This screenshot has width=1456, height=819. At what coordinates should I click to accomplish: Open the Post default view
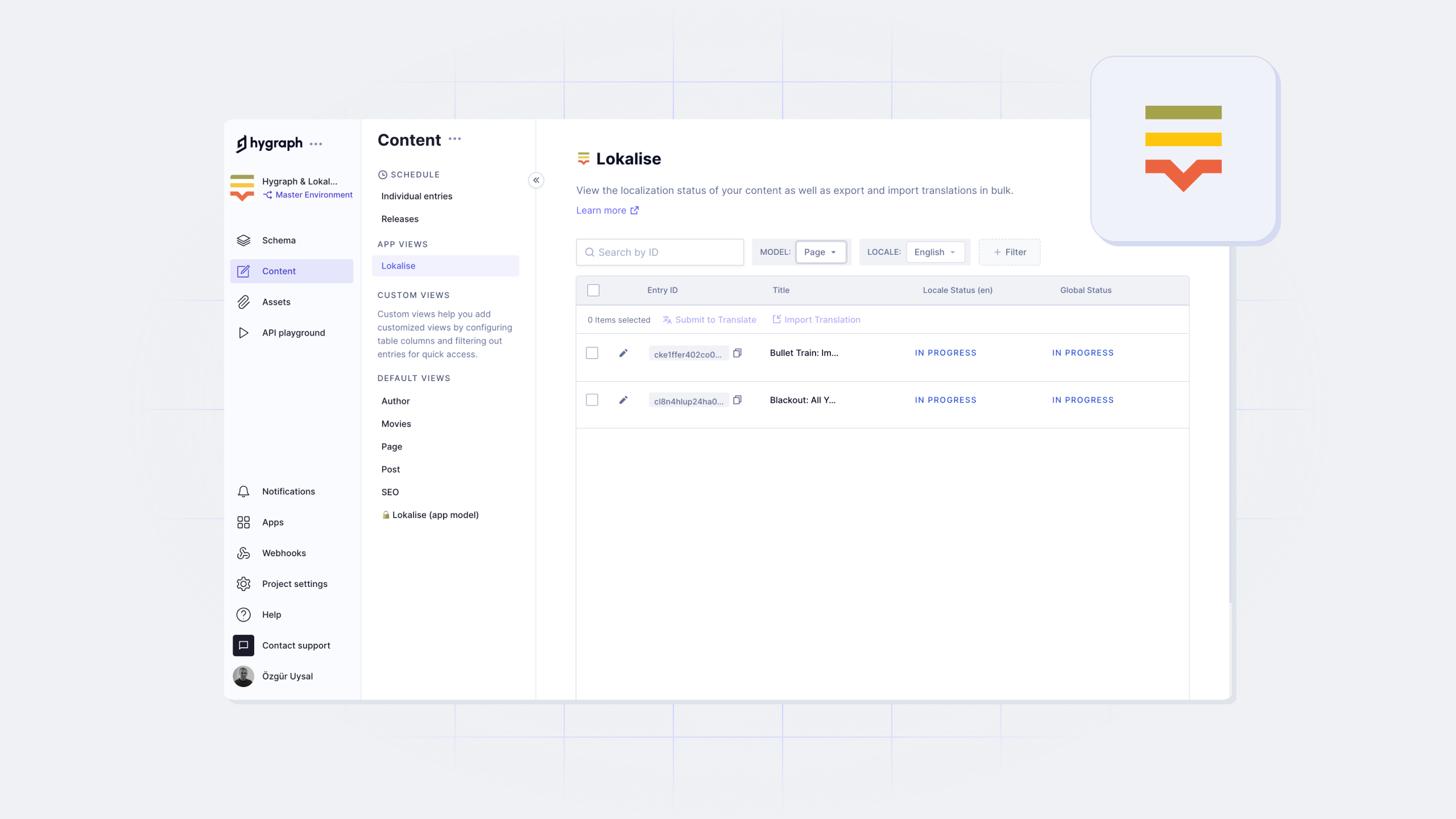[390, 469]
